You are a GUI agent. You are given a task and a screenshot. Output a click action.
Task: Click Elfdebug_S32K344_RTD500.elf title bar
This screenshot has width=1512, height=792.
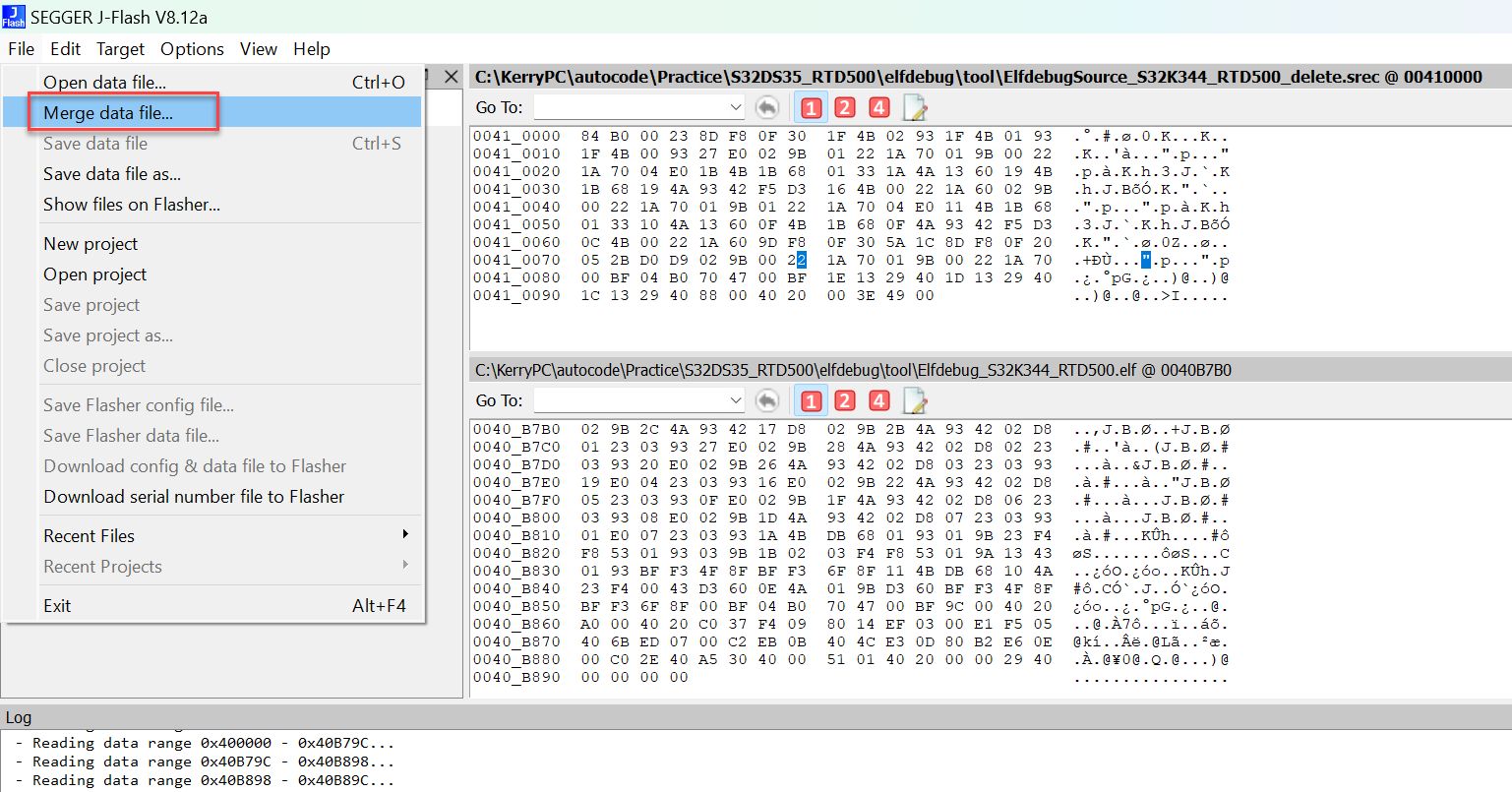point(991,370)
